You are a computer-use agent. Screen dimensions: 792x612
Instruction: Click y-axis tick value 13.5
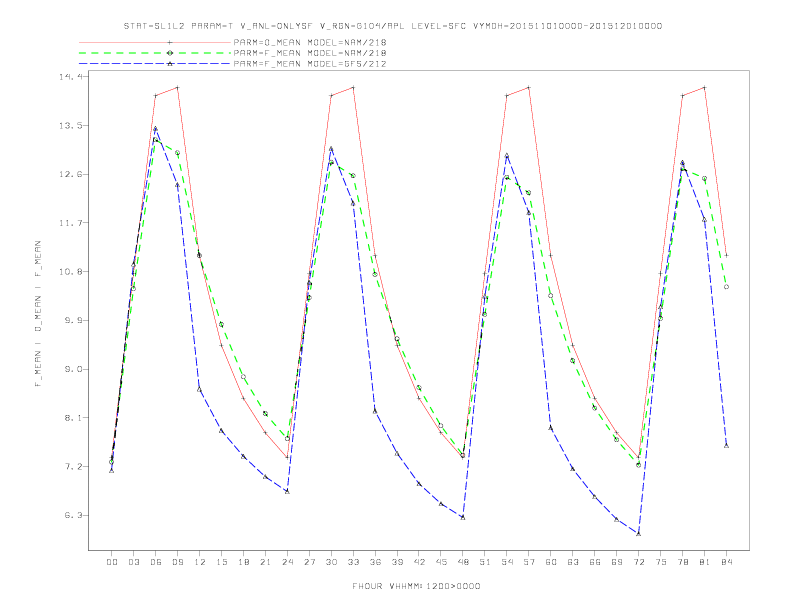coord(70,126)
